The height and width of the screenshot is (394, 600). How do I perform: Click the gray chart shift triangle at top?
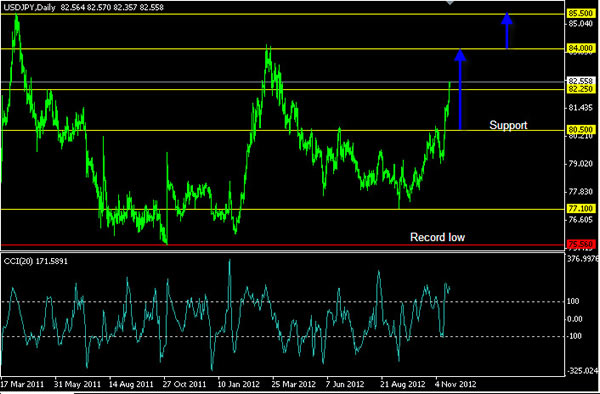tap(450, 3)
